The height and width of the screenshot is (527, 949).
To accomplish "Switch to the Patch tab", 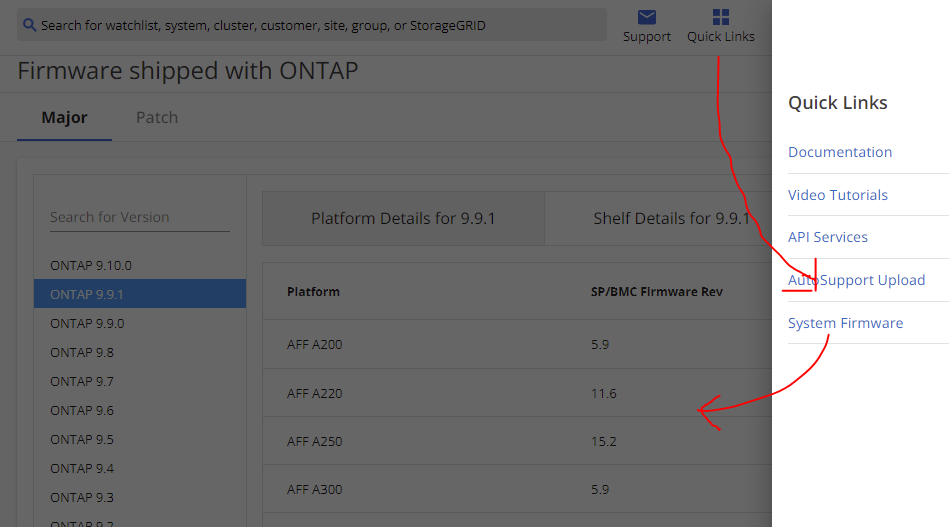I will (157, 117).
